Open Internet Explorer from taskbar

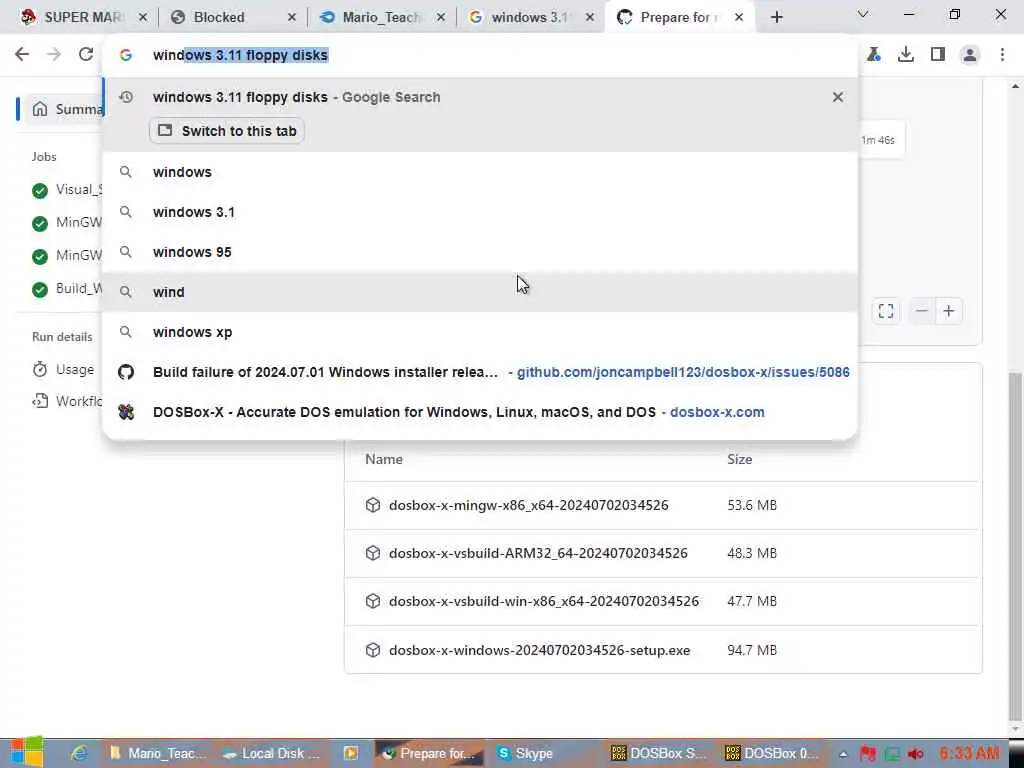pos(79,753)
